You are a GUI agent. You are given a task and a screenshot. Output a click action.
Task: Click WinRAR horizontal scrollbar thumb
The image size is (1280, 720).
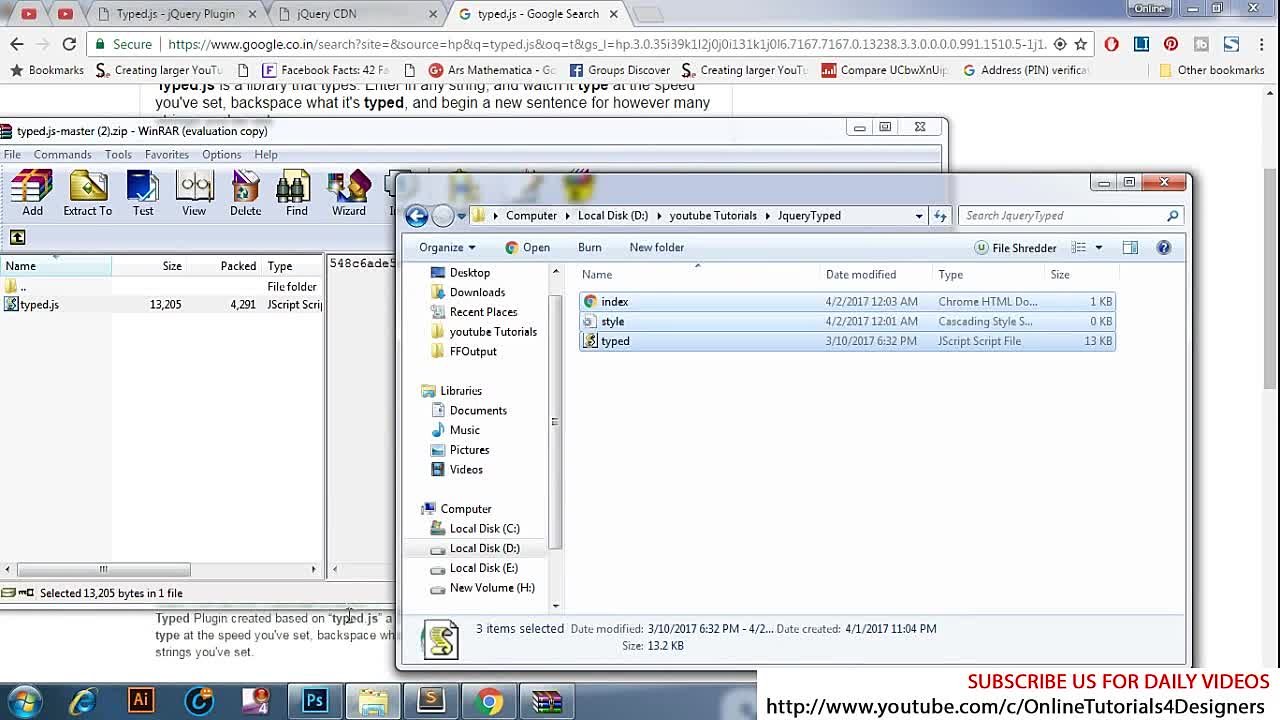[103, 569]
